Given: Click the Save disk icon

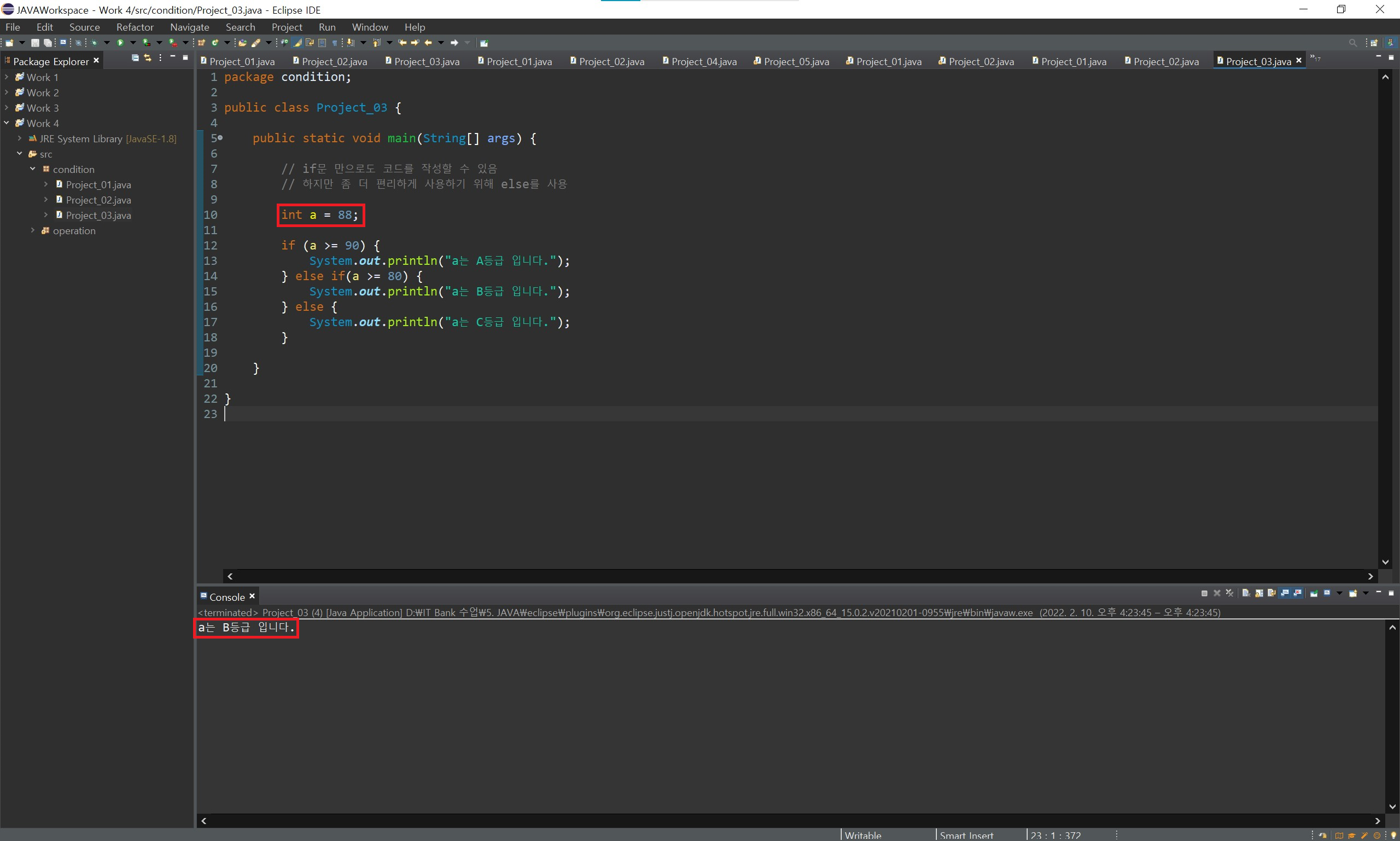Looking at the screenshot, I should pos(35,43).
